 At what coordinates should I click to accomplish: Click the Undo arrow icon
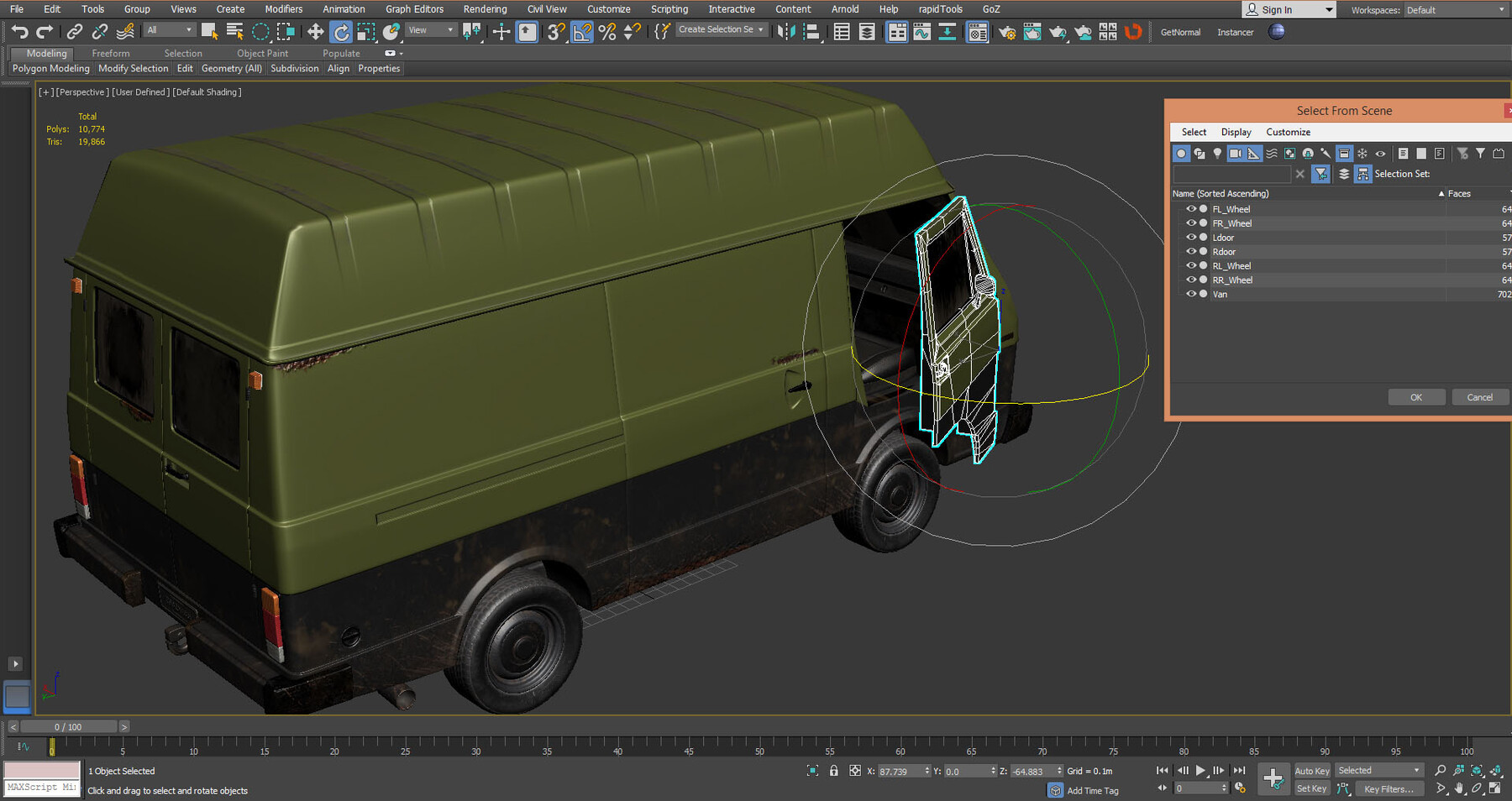[19, 32]
